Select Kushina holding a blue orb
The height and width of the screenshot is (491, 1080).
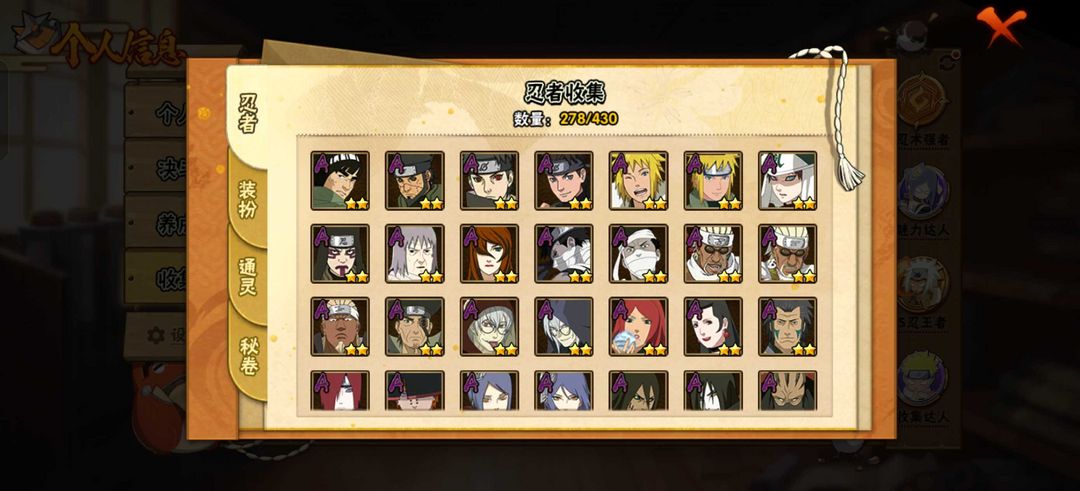tap(638, 326)
